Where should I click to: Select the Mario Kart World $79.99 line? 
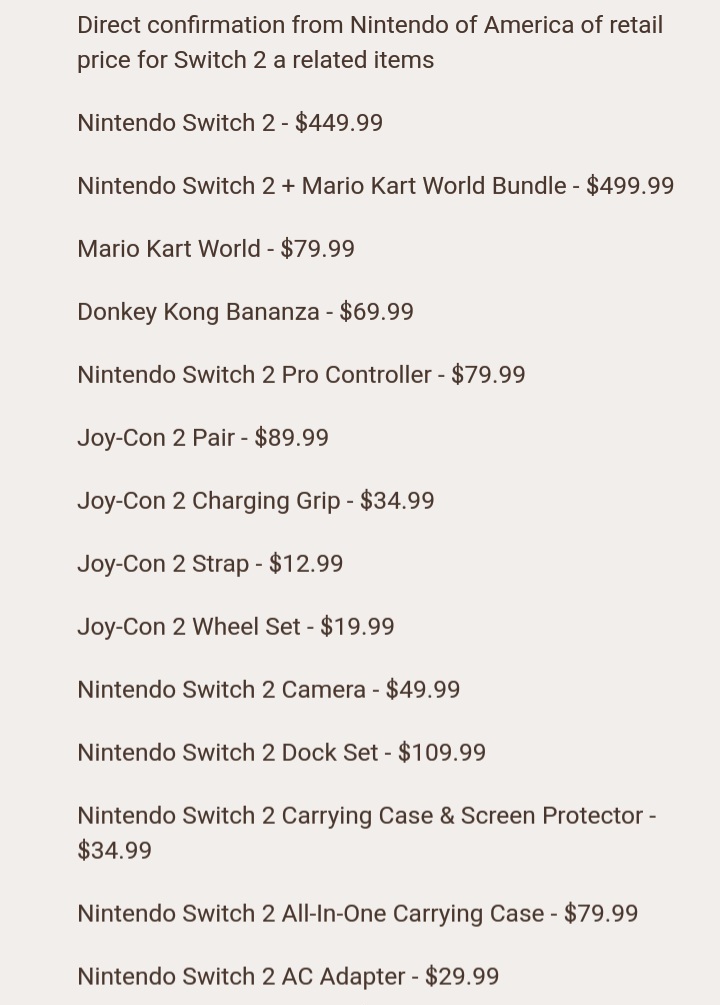[216, 248]
